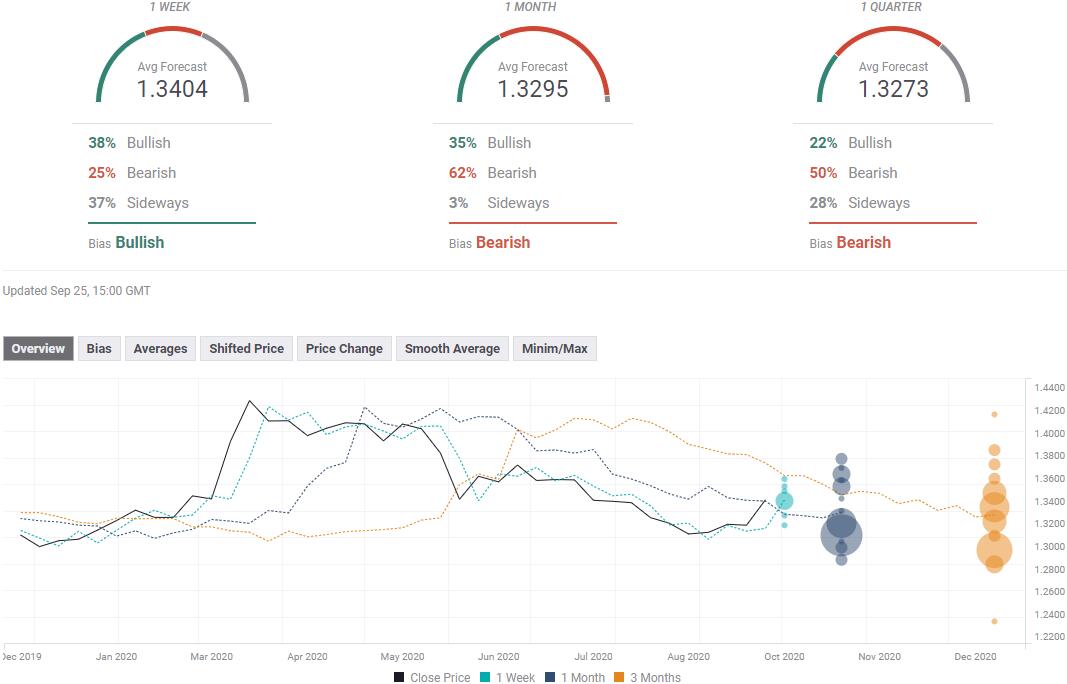Click the 62% Bearish row
The width and height of the screenshot is (1067, 684).
point(493,173)
